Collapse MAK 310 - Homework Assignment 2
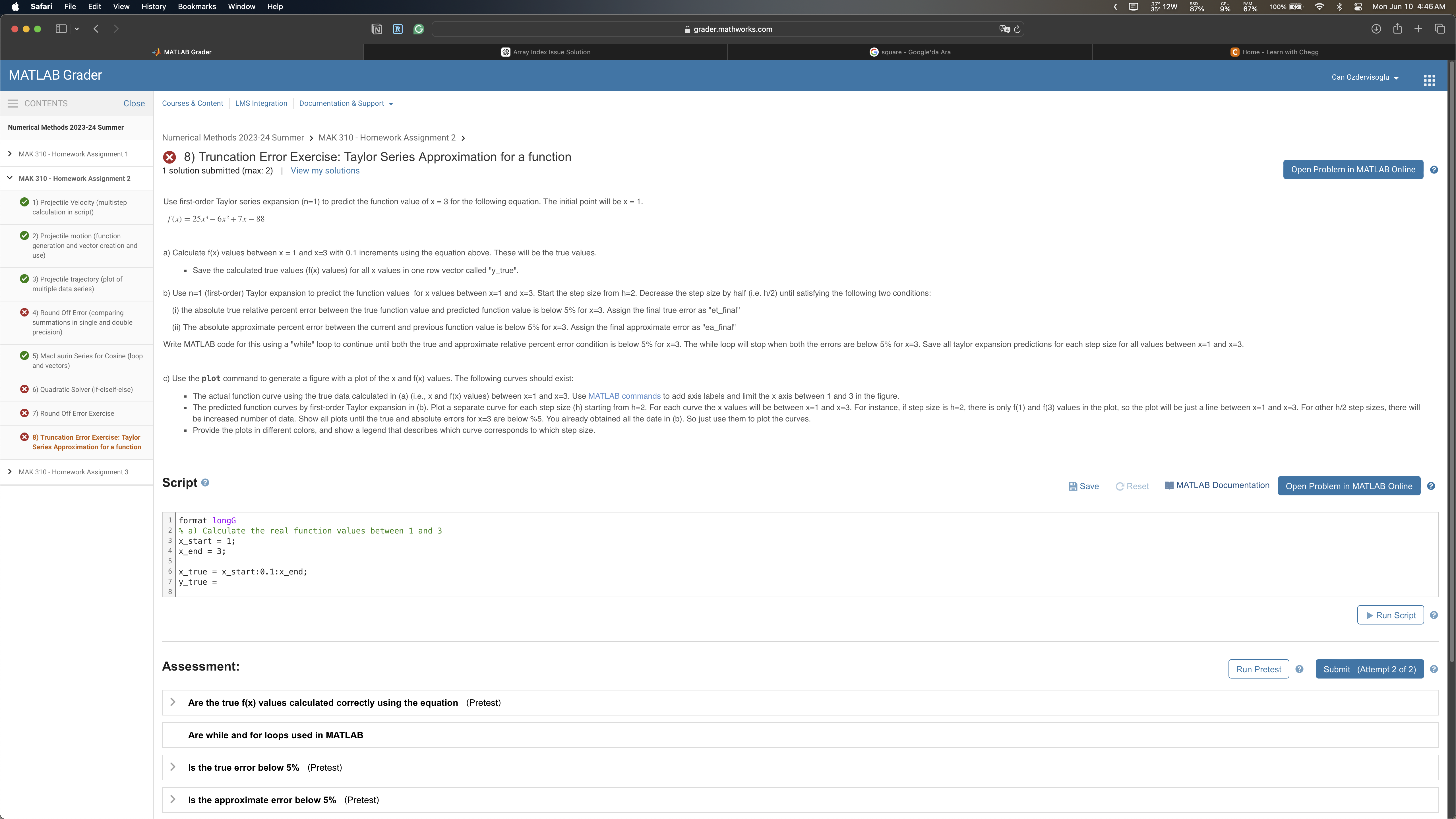 (10, 178)
